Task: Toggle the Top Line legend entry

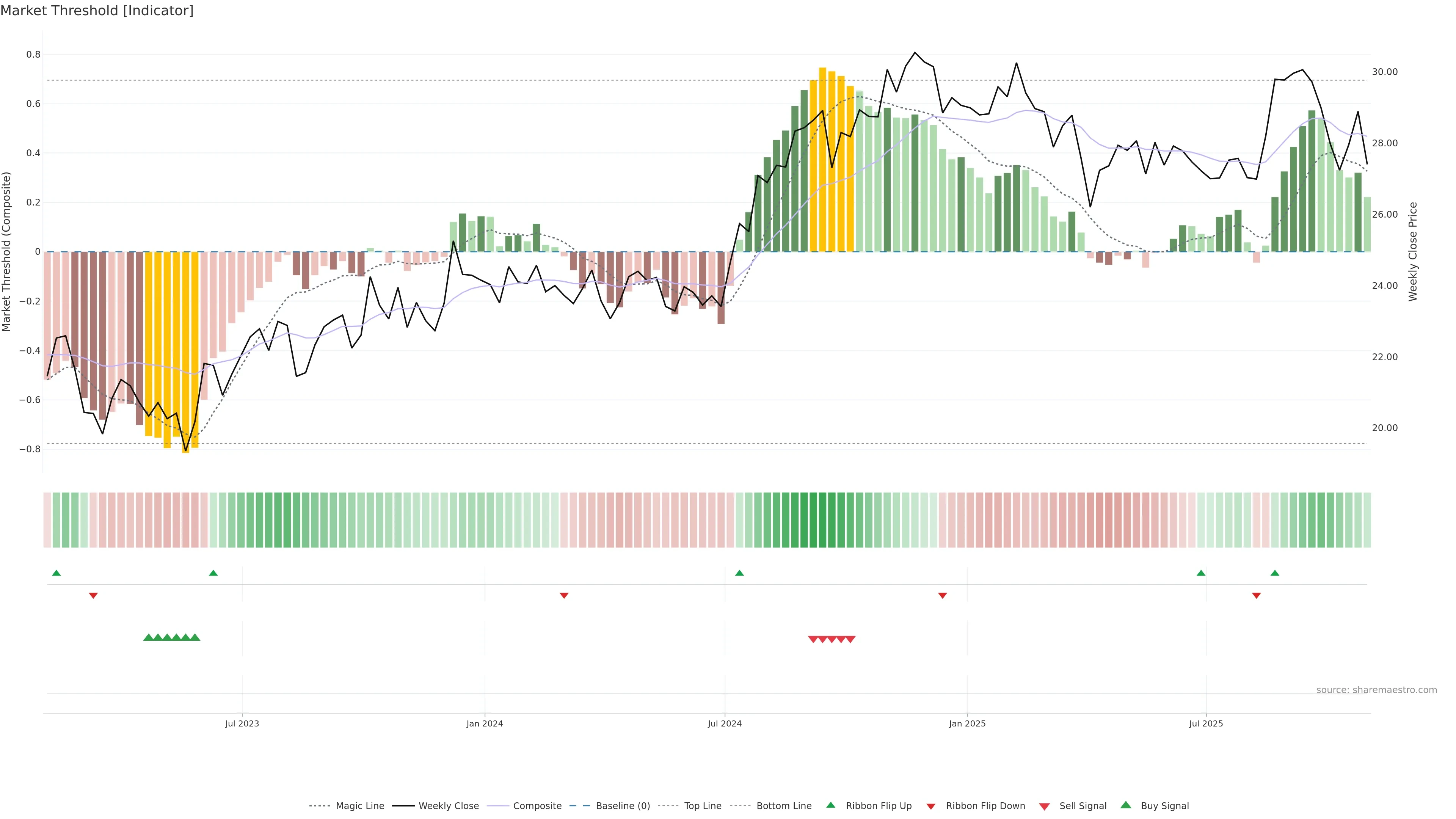Action: pyautogui.click(x=703, y=806)
